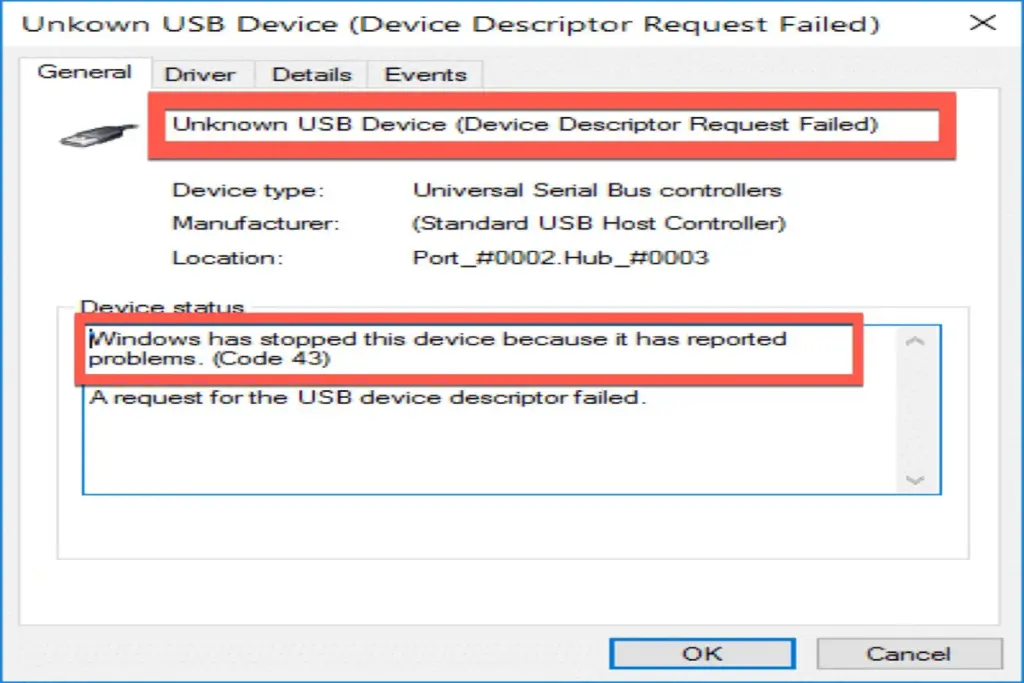The image size is (1024, 683).
Task: Click the 'Location:' label
Action: (228, 257)
